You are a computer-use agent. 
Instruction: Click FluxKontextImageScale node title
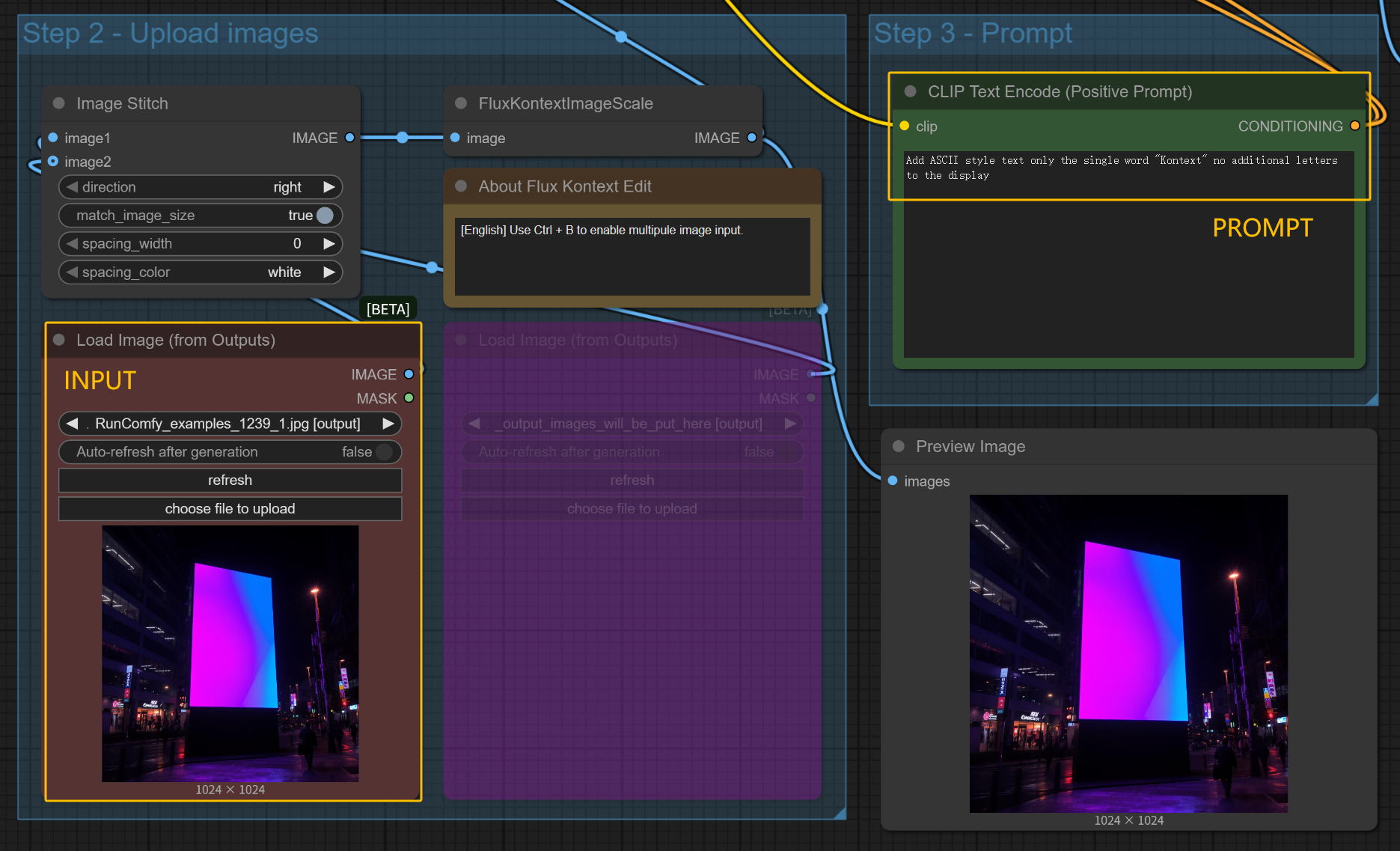click(x=566, y=103)
